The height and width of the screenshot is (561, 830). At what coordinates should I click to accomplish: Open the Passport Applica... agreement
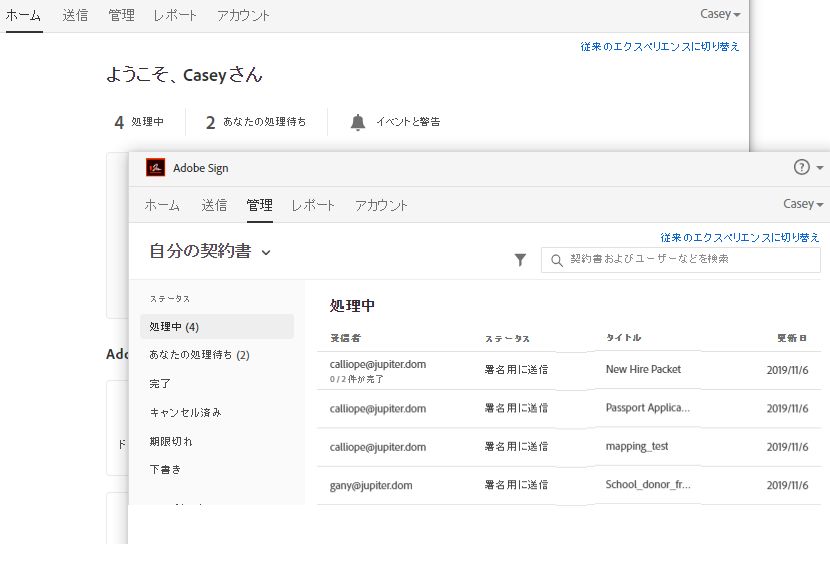[647, 408]
